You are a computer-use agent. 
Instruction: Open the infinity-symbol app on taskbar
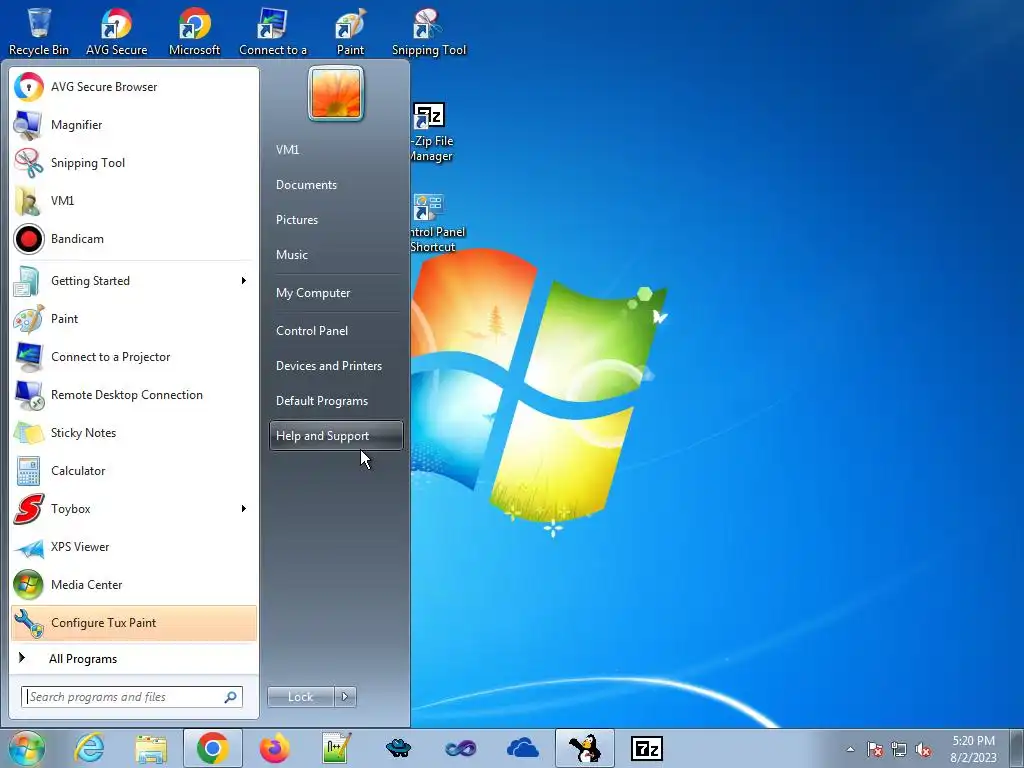(460, 748)
